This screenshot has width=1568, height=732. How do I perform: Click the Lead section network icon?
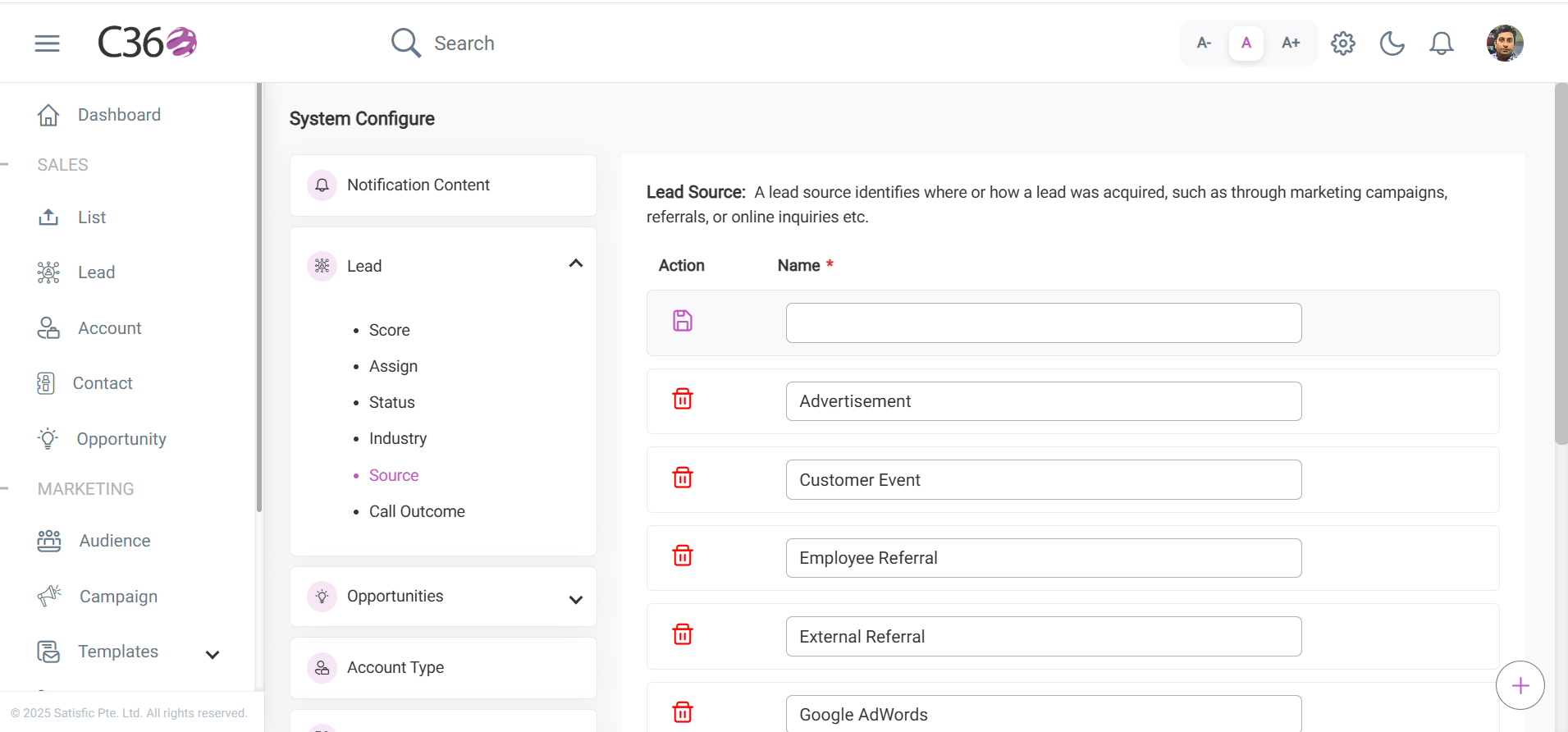(x=322, y=266)
